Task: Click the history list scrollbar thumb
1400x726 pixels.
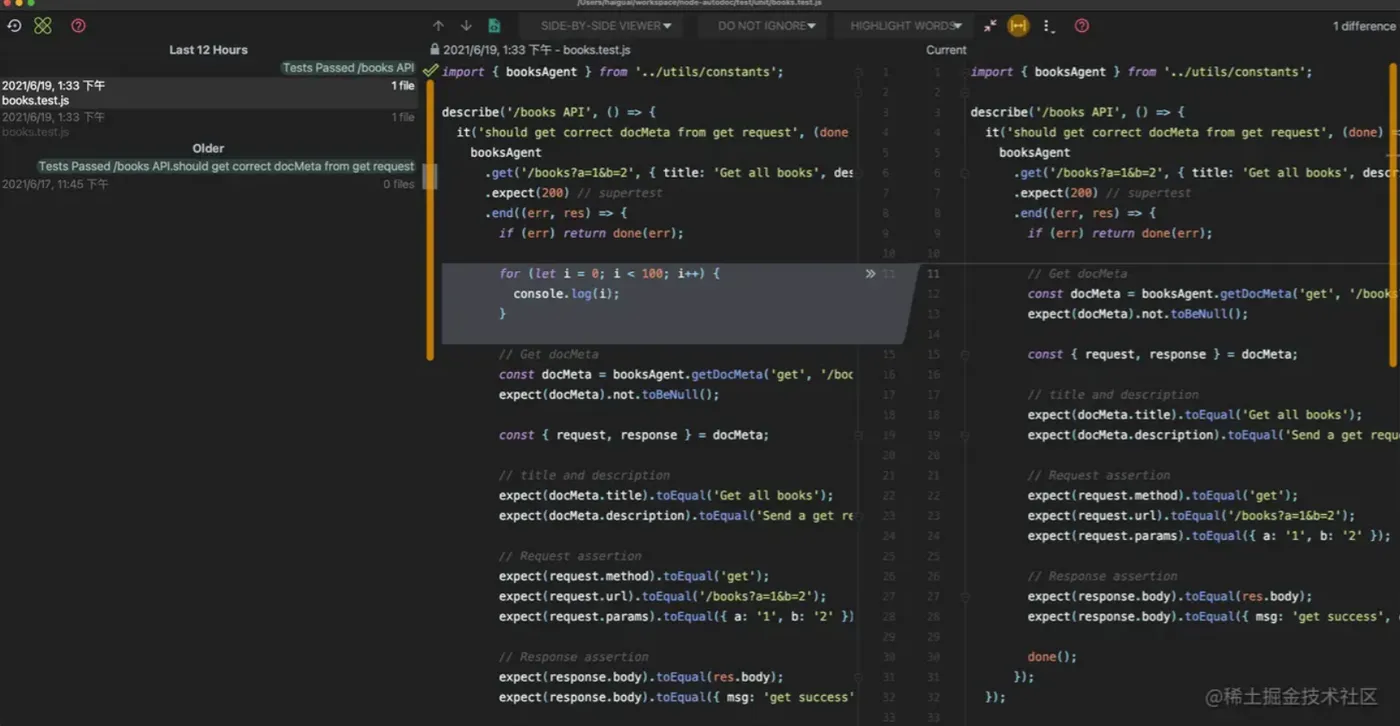Action: tap(429, 176)
